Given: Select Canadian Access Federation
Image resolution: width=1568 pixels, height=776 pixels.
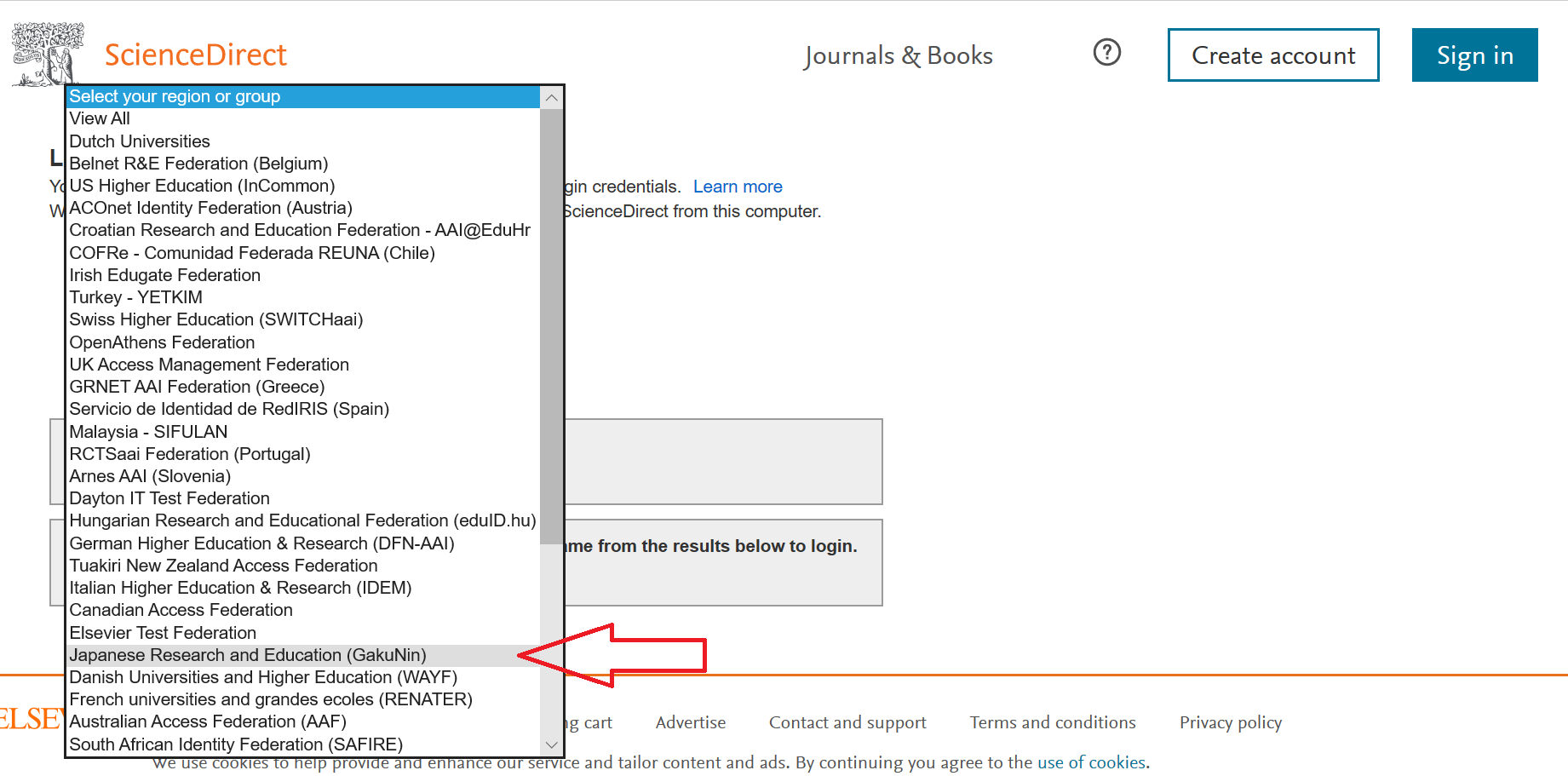Looking at the screenshot, I should tap(303, 611).
